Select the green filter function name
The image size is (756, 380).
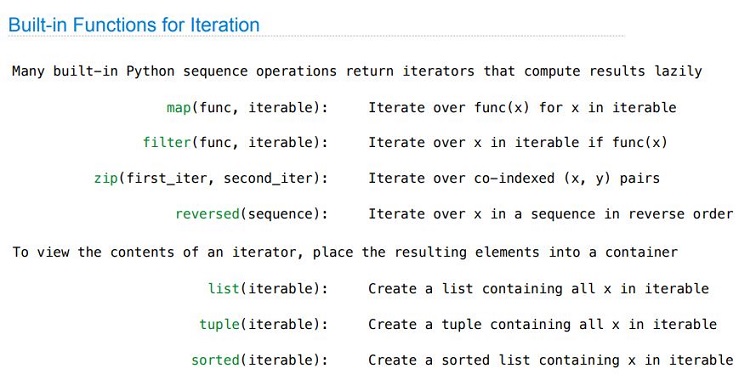click(167, 142)
